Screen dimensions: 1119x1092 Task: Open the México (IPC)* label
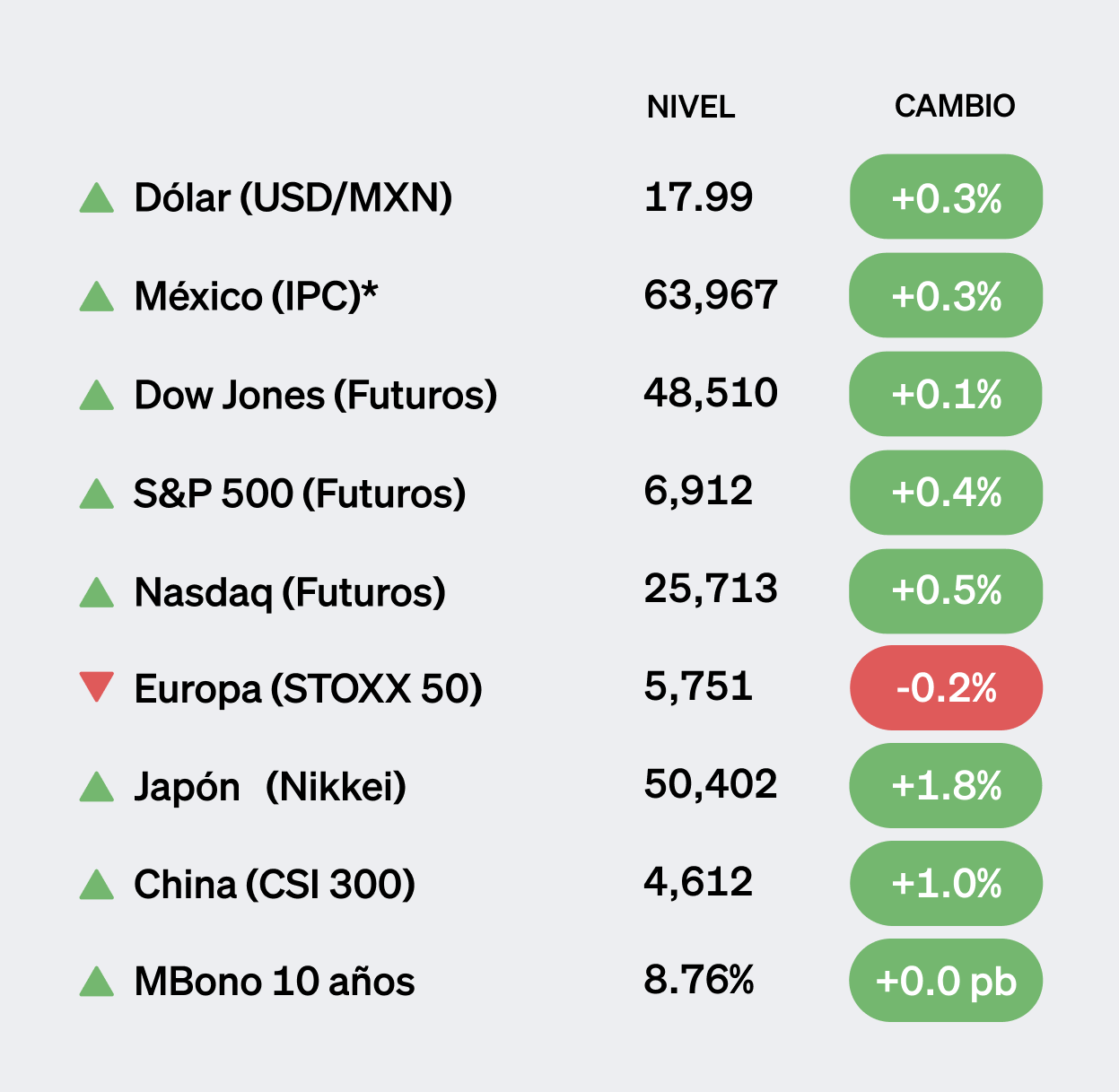pyautogui.click(x=257, y=296)
